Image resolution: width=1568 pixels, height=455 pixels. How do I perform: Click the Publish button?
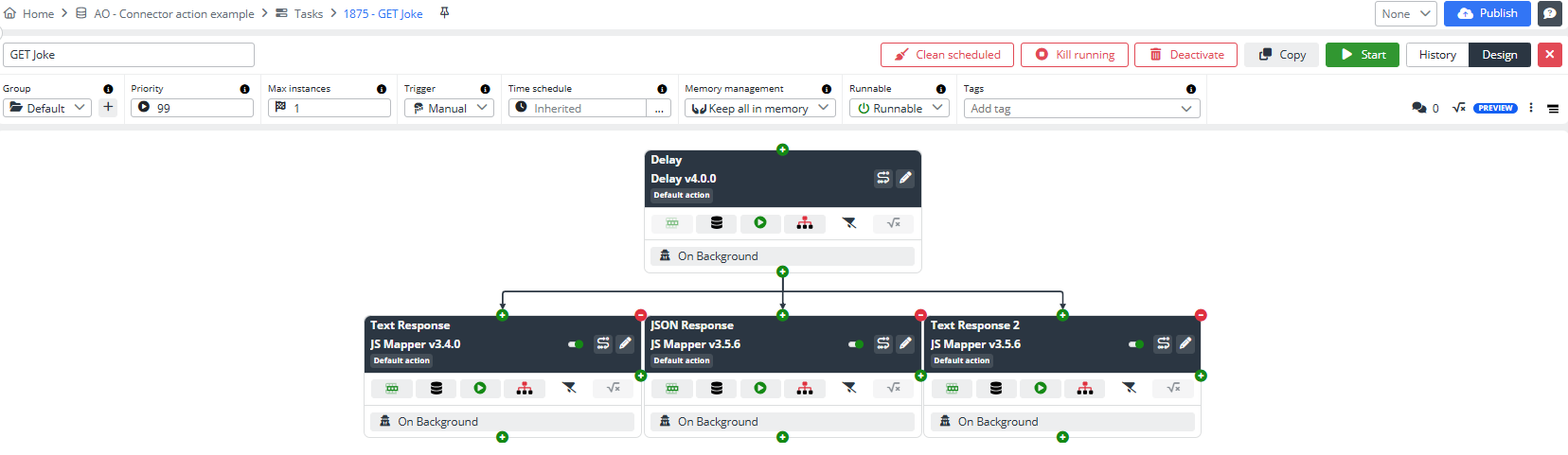(1487, 13)
